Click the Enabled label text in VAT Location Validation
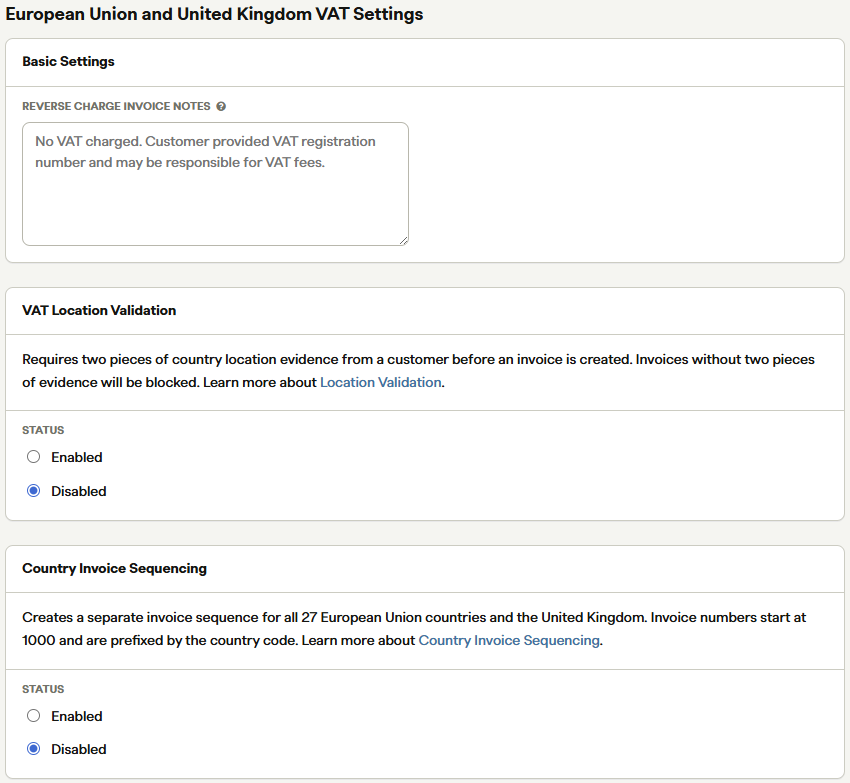The height and width of the screenshot is (783, 850). click(76, 457)
